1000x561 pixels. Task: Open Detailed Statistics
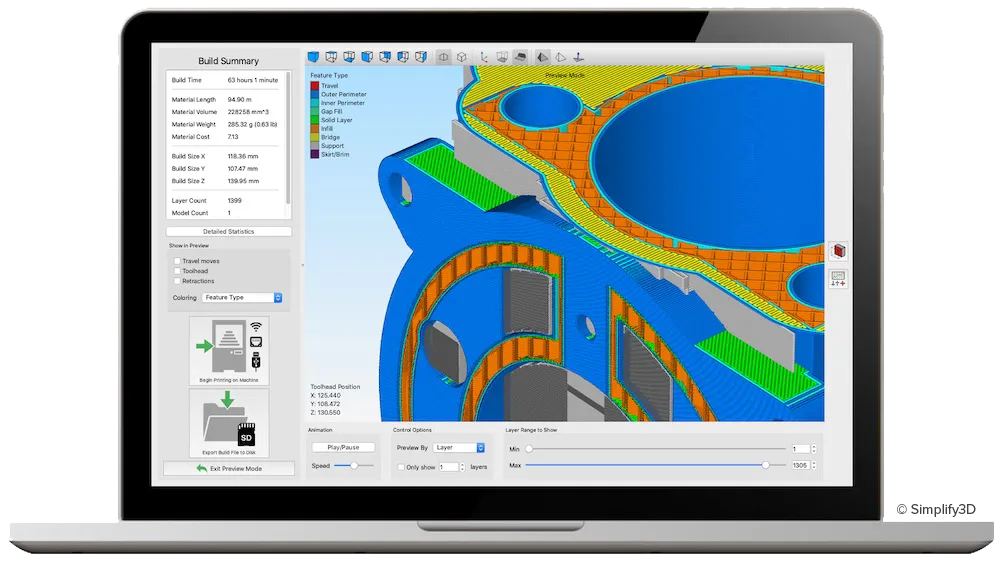tap(228, 231)
